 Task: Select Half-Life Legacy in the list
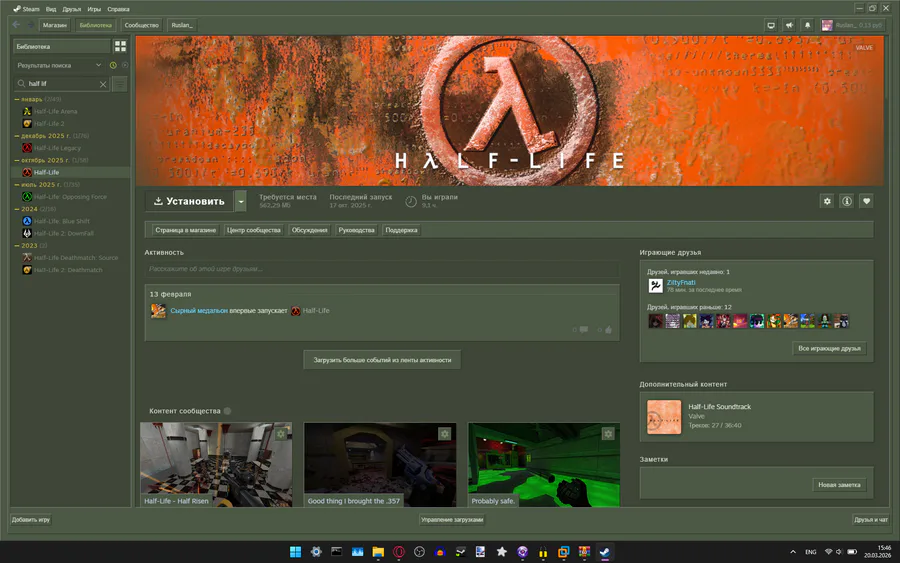pos(57,148)
